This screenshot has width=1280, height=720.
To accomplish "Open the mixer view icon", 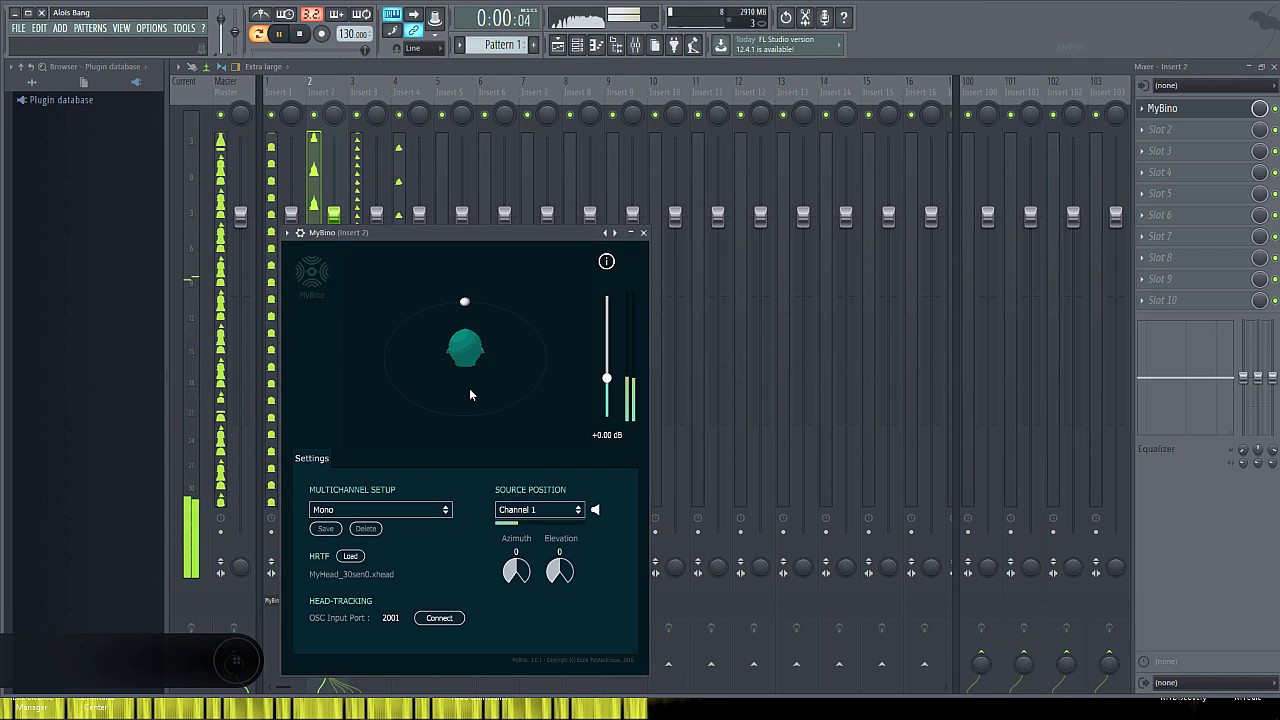I will tap(635, 45).
